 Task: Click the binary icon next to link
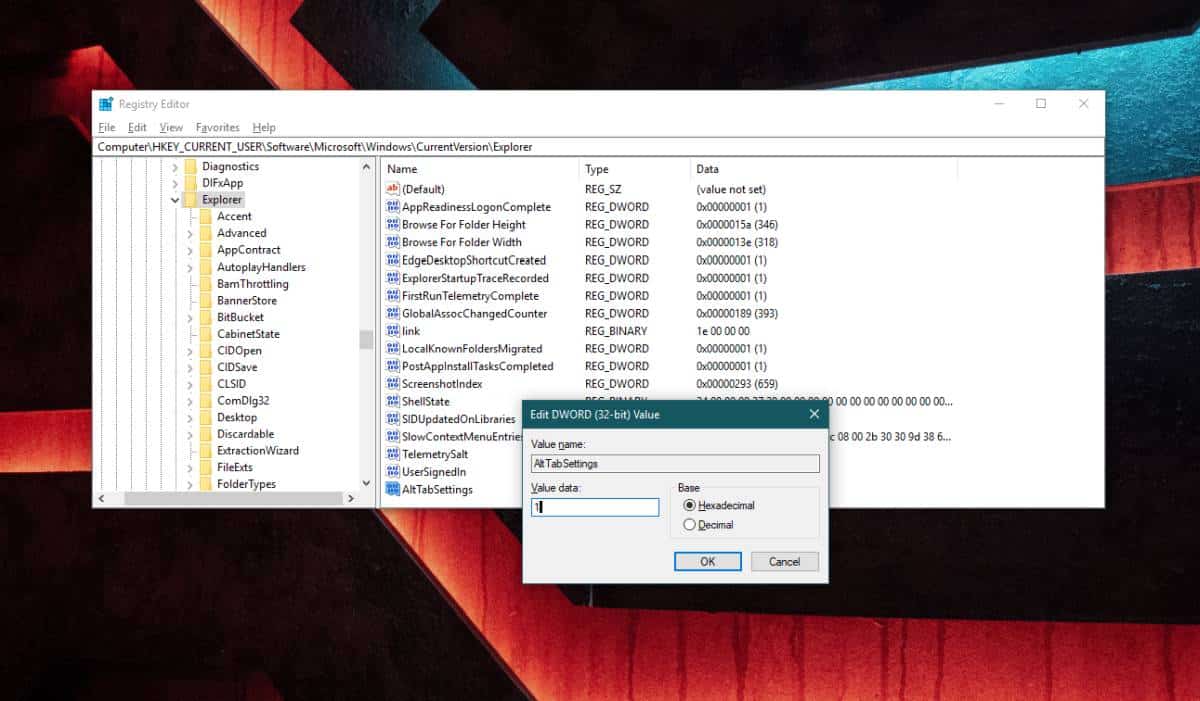[x=392, y=331]
